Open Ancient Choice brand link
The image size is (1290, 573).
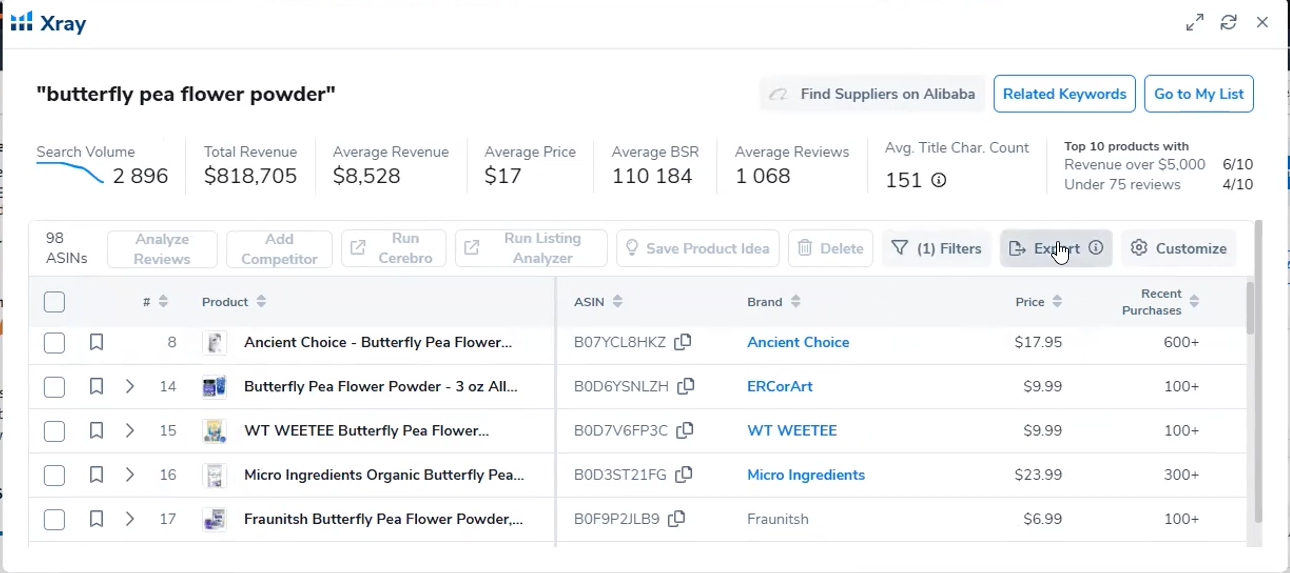[x=798, y=343]
